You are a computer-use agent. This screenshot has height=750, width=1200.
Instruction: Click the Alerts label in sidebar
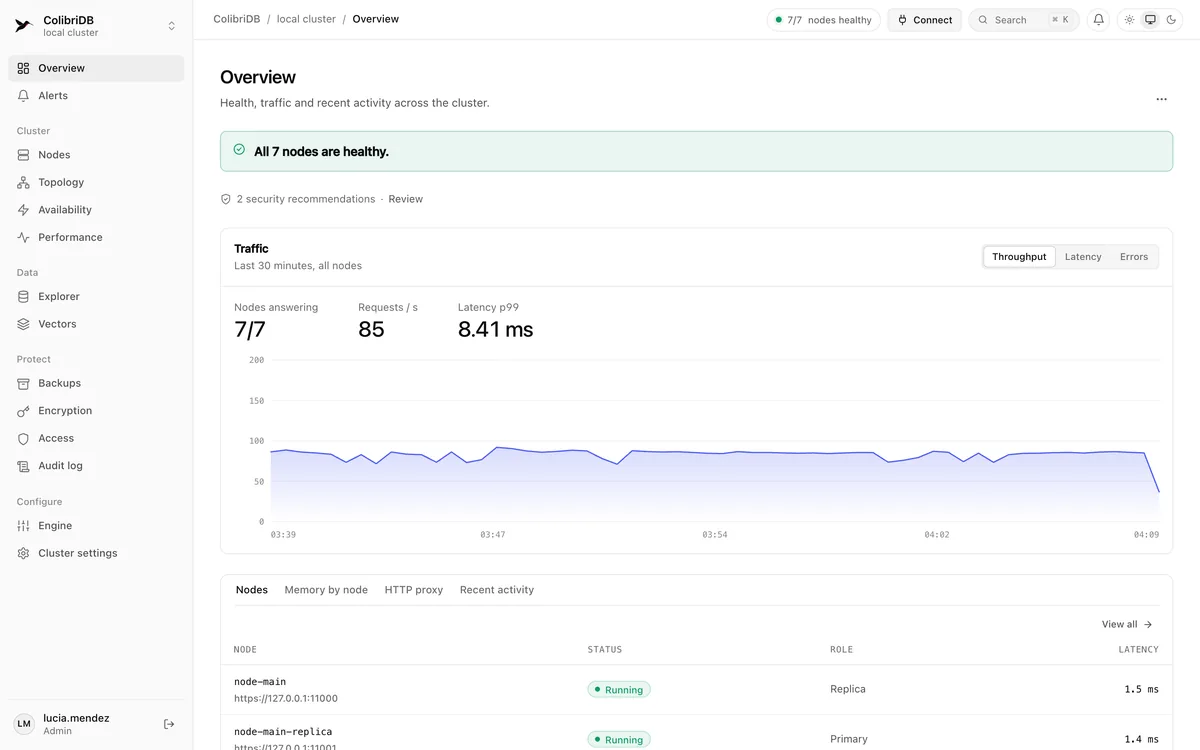coord(53,96)
